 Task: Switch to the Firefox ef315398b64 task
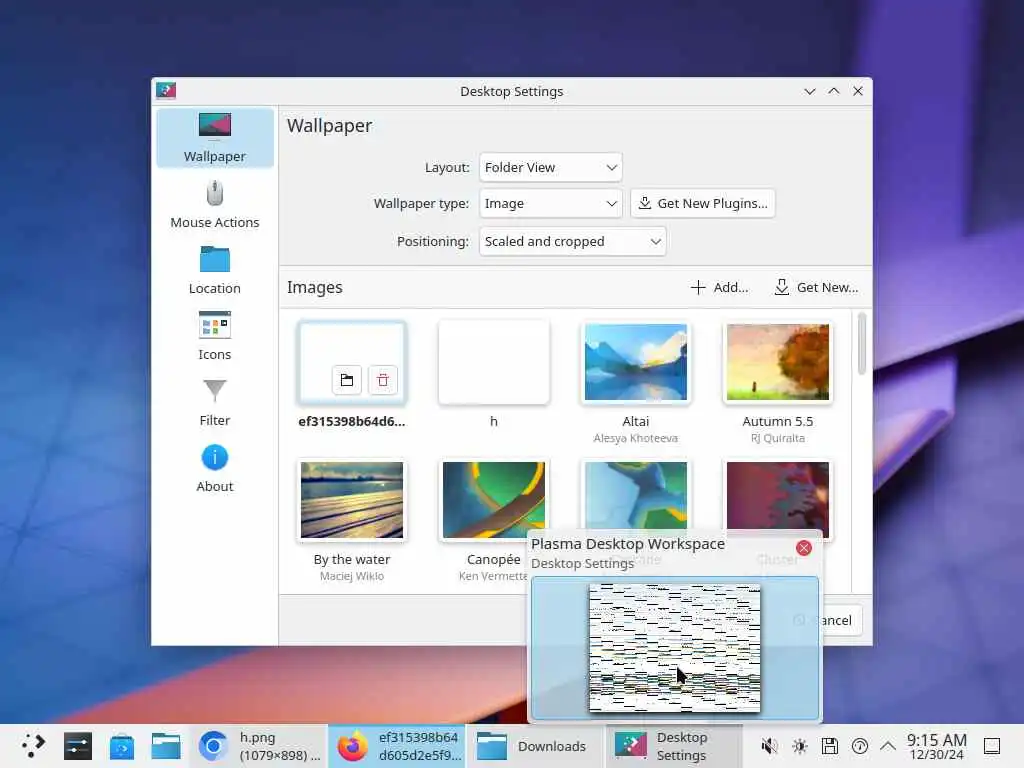397,746
